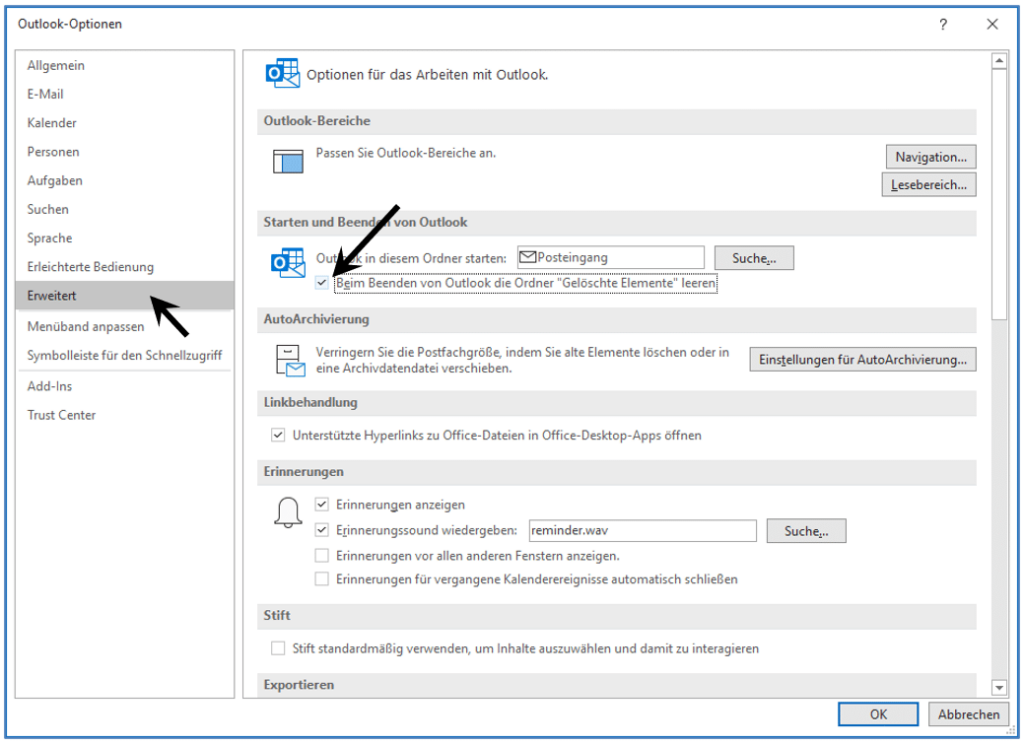This screenshot has height=745, width=1024.
Task: Click the vertical scrollbar thumb
Action: coord(999,194)
